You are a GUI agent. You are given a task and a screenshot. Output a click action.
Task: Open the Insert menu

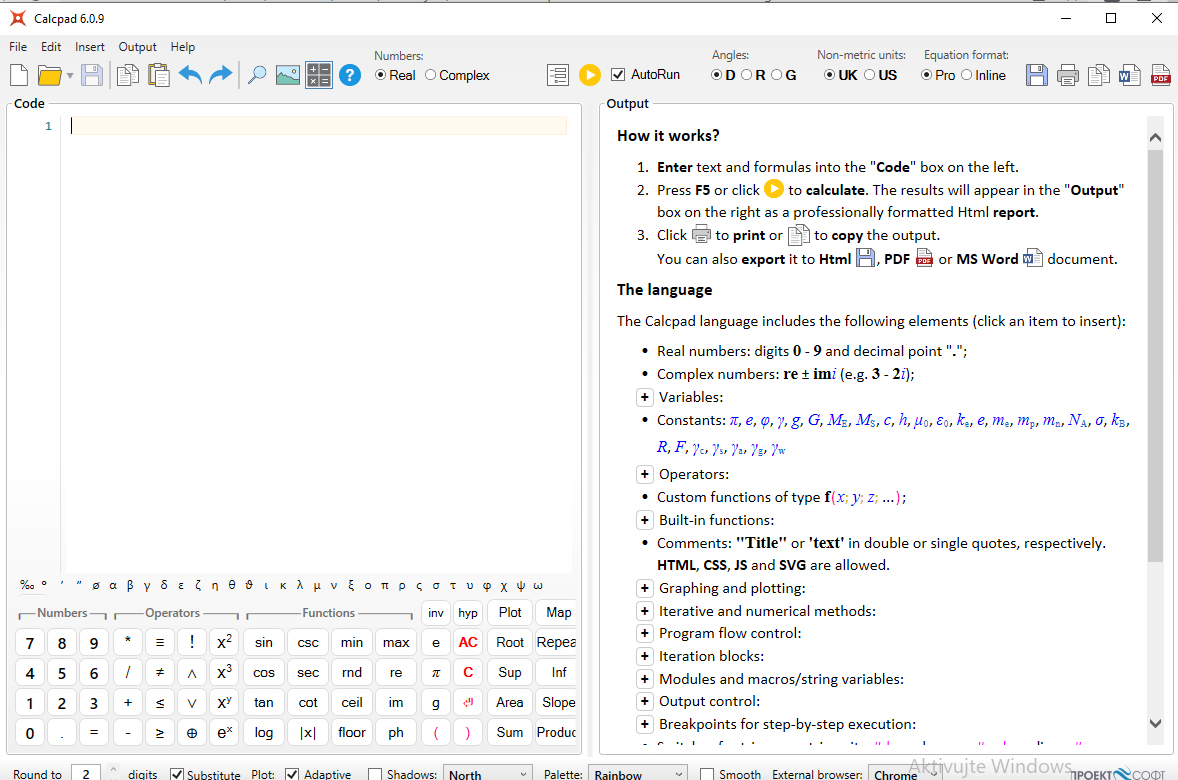(x=90, y=47)
